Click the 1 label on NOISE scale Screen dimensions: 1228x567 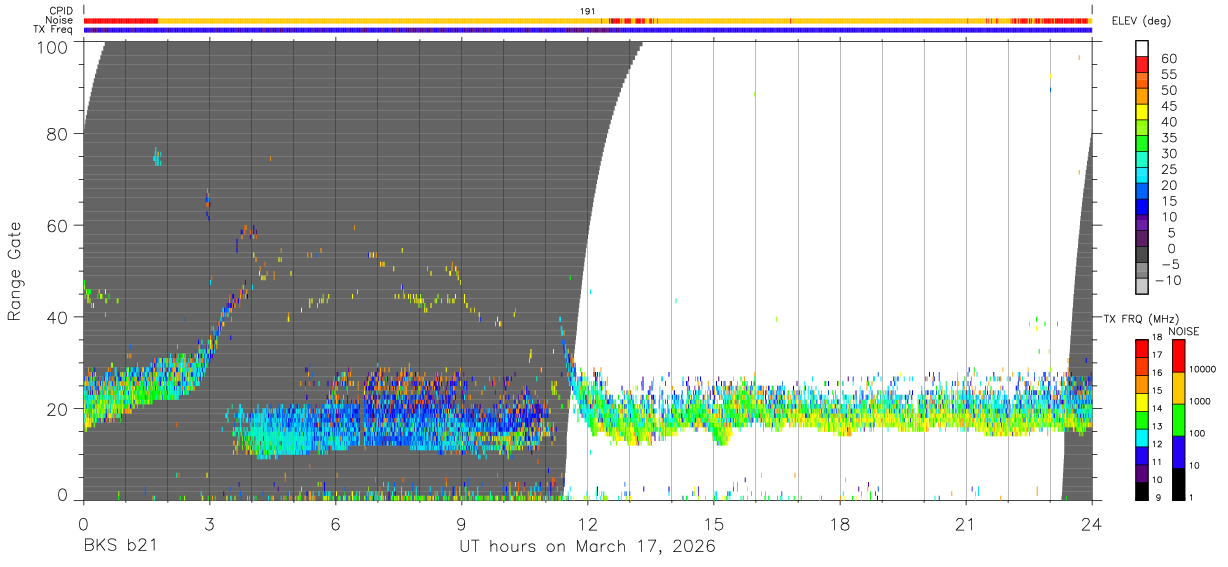1191,498
